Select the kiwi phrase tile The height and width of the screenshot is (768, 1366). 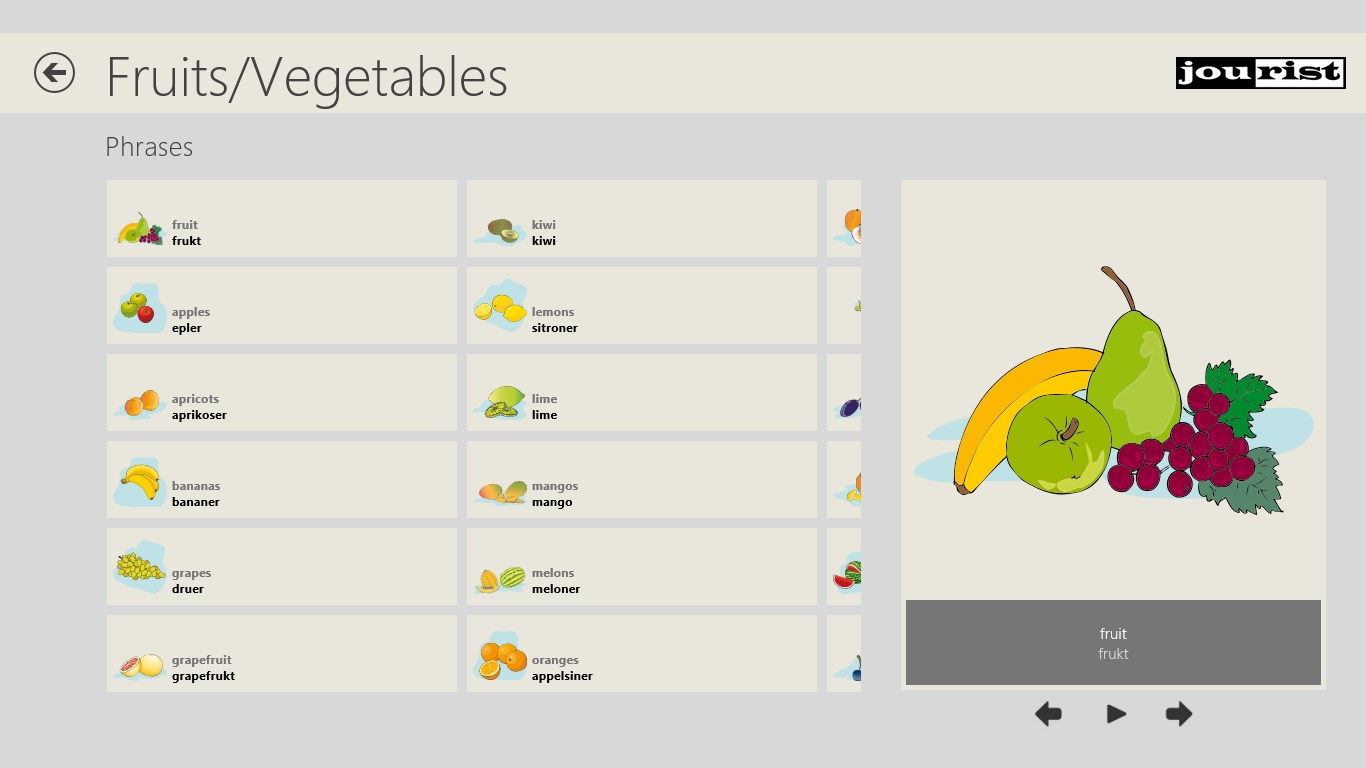(642, 219)
